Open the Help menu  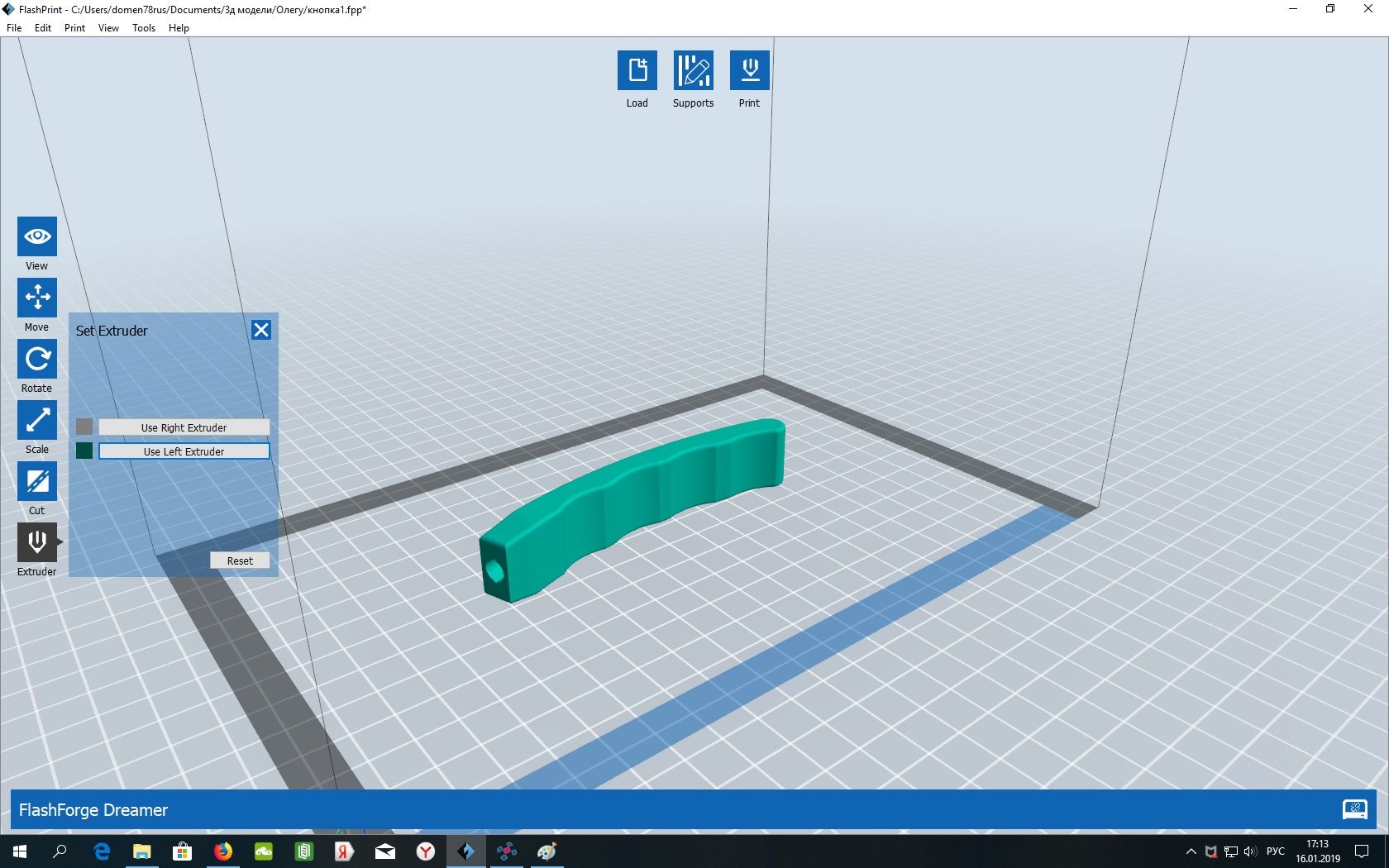[x=179, y=28]
